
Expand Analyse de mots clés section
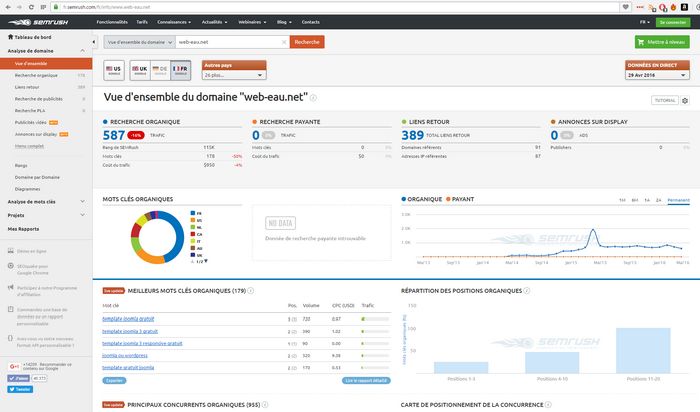tap(83, 202)
